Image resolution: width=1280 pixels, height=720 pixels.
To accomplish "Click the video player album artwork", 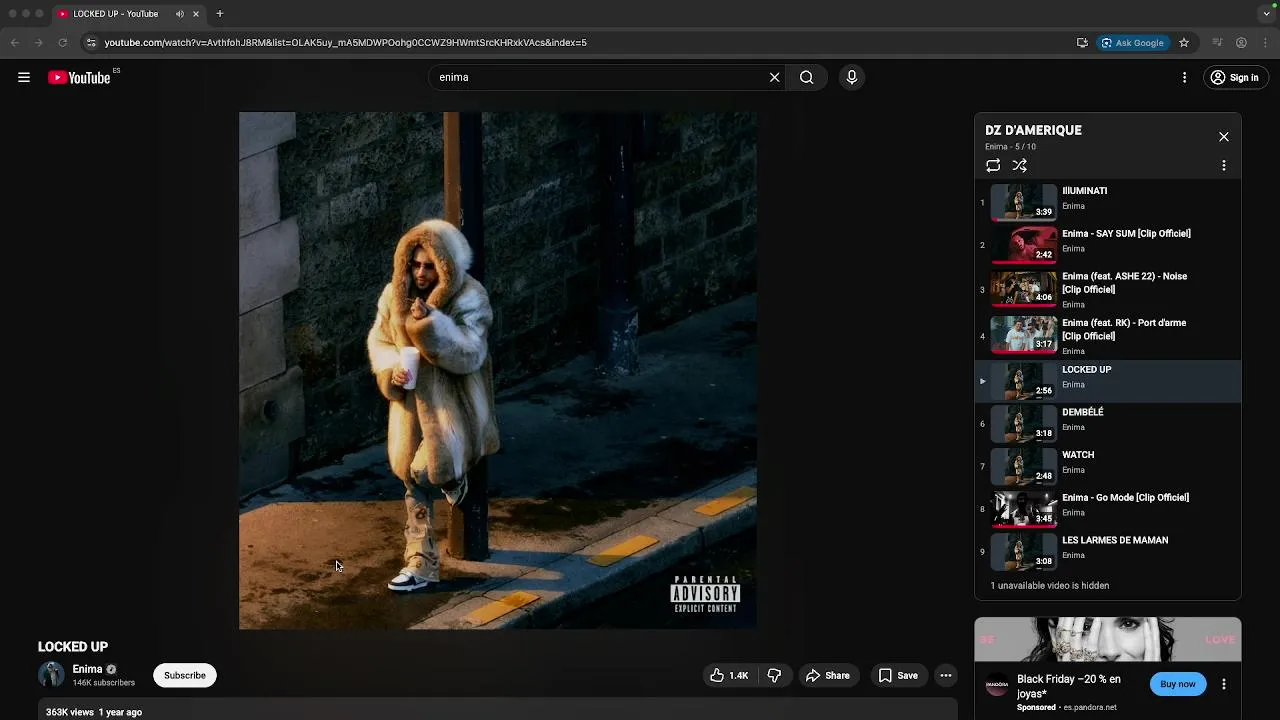I will coord(498,370).
